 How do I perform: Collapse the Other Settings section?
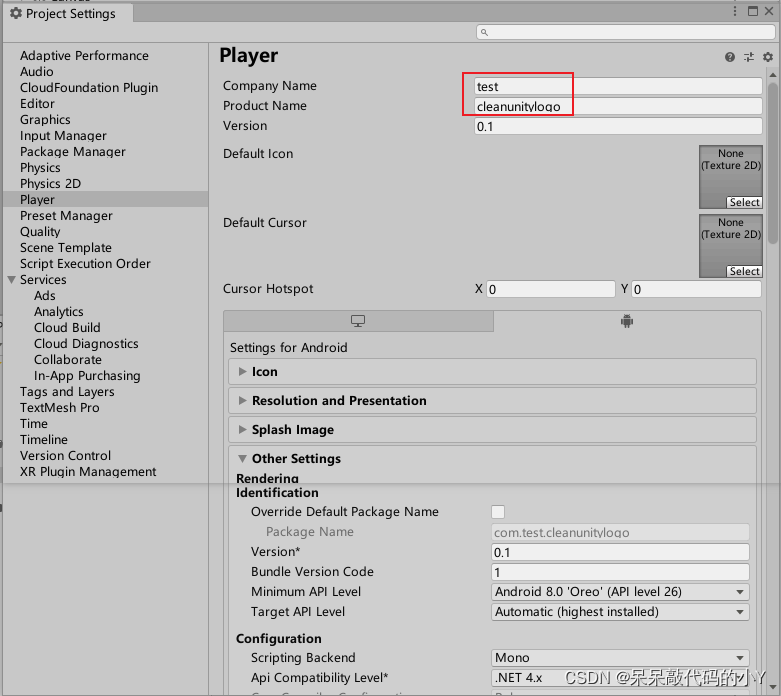493,458
